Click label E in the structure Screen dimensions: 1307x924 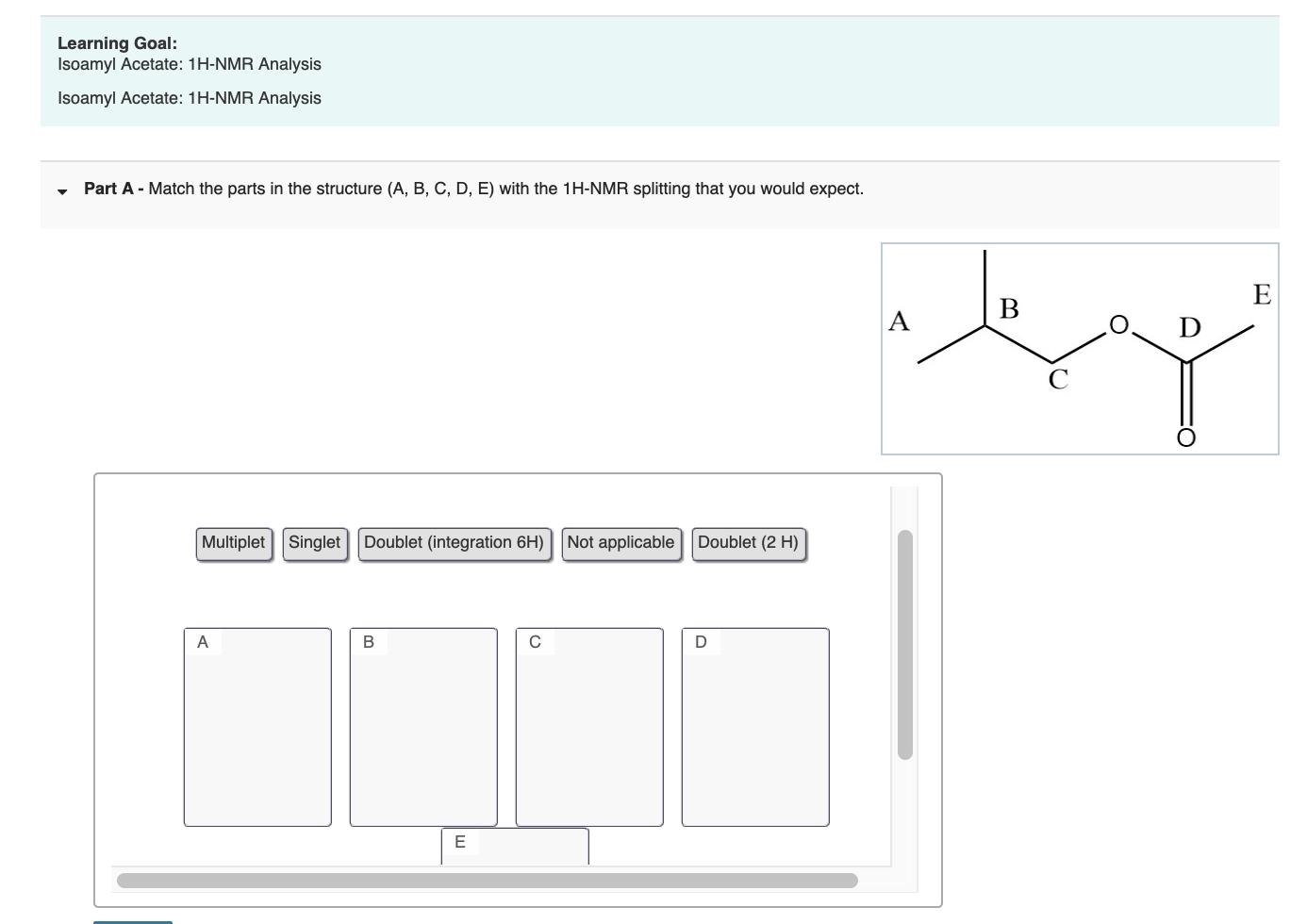coord(1262,295)
